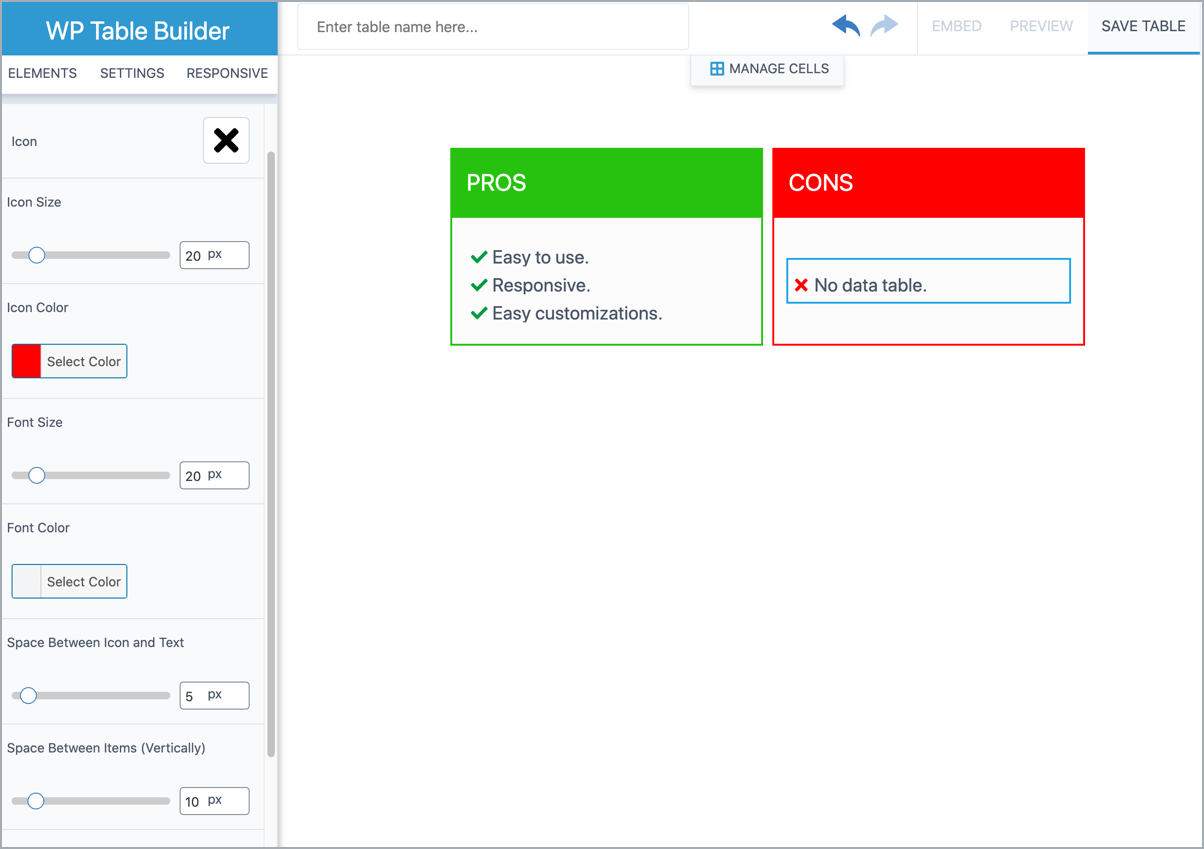Click the undo arrow in the toolbar
Viewport: 1204px width, 849px height.
coord(845,27)
